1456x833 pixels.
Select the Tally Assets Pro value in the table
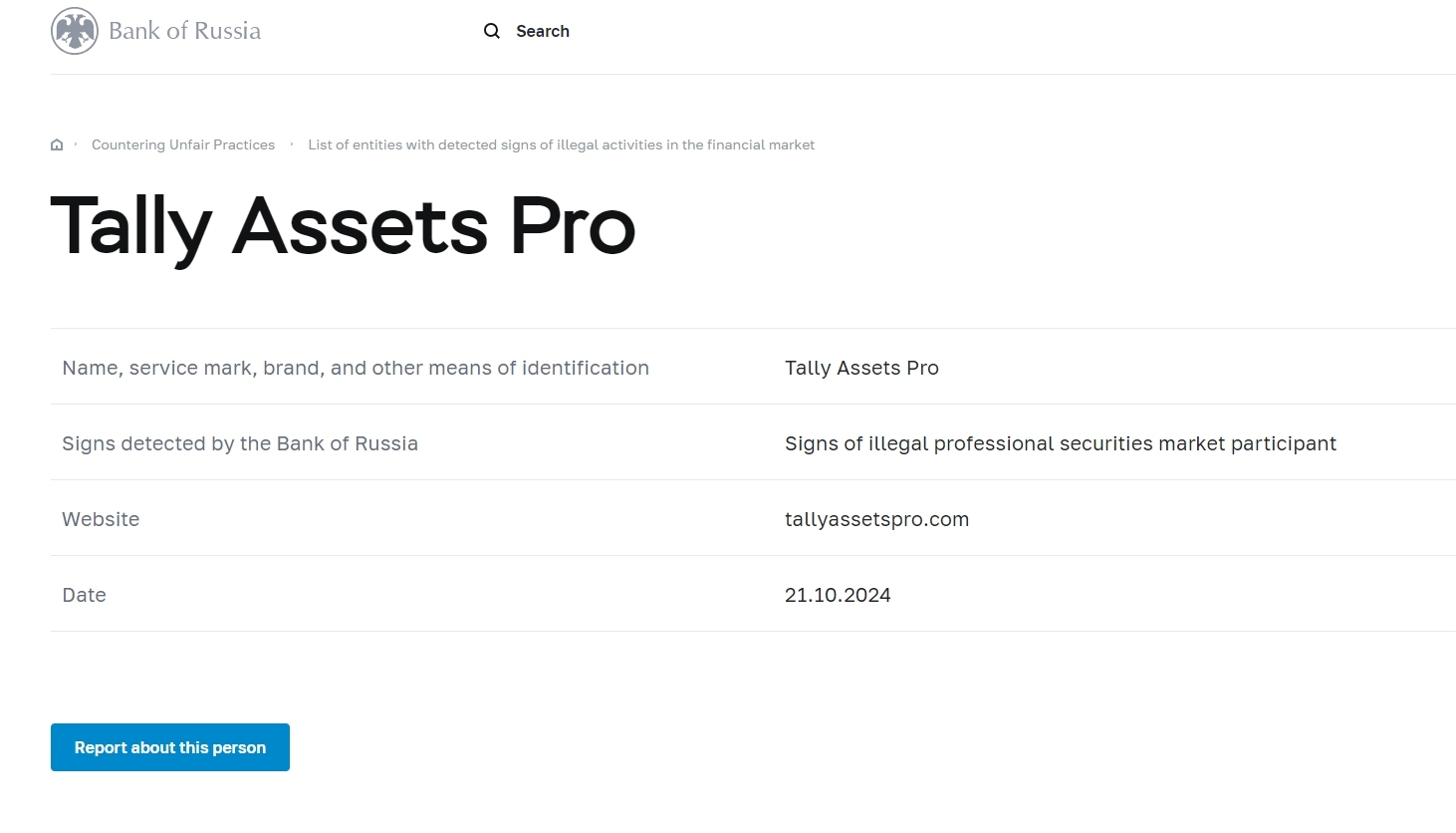[861, 369]
